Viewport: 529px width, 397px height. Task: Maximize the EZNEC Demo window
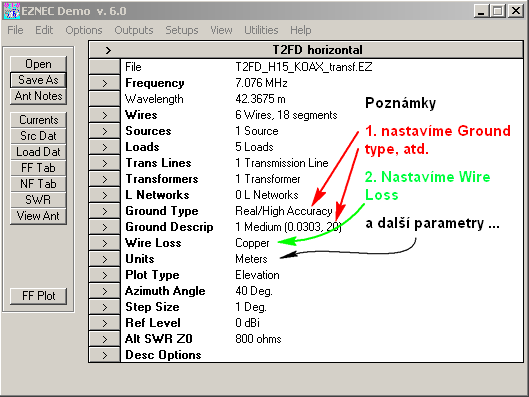[x=498, y=11]
